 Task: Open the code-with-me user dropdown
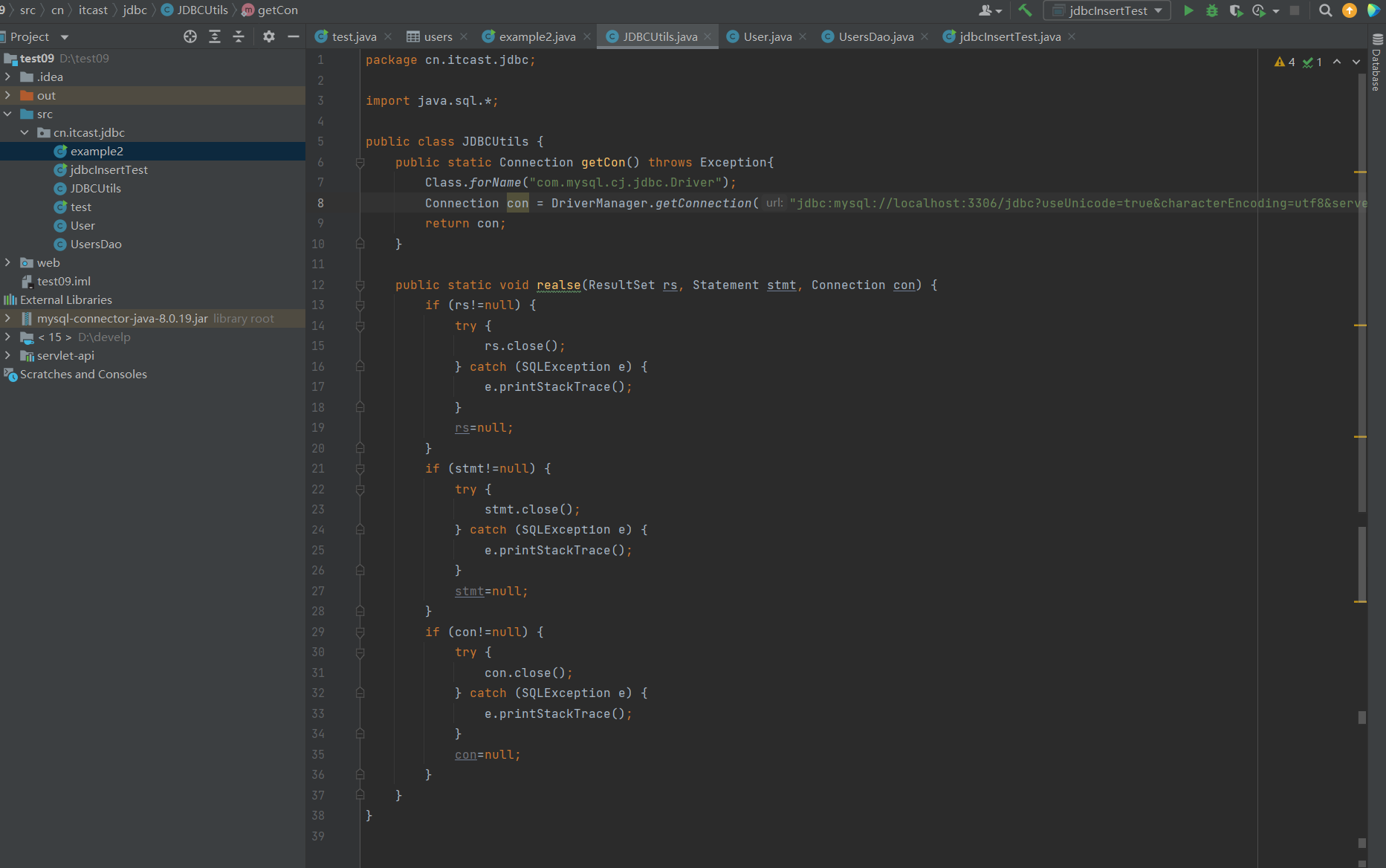point(990,10)
